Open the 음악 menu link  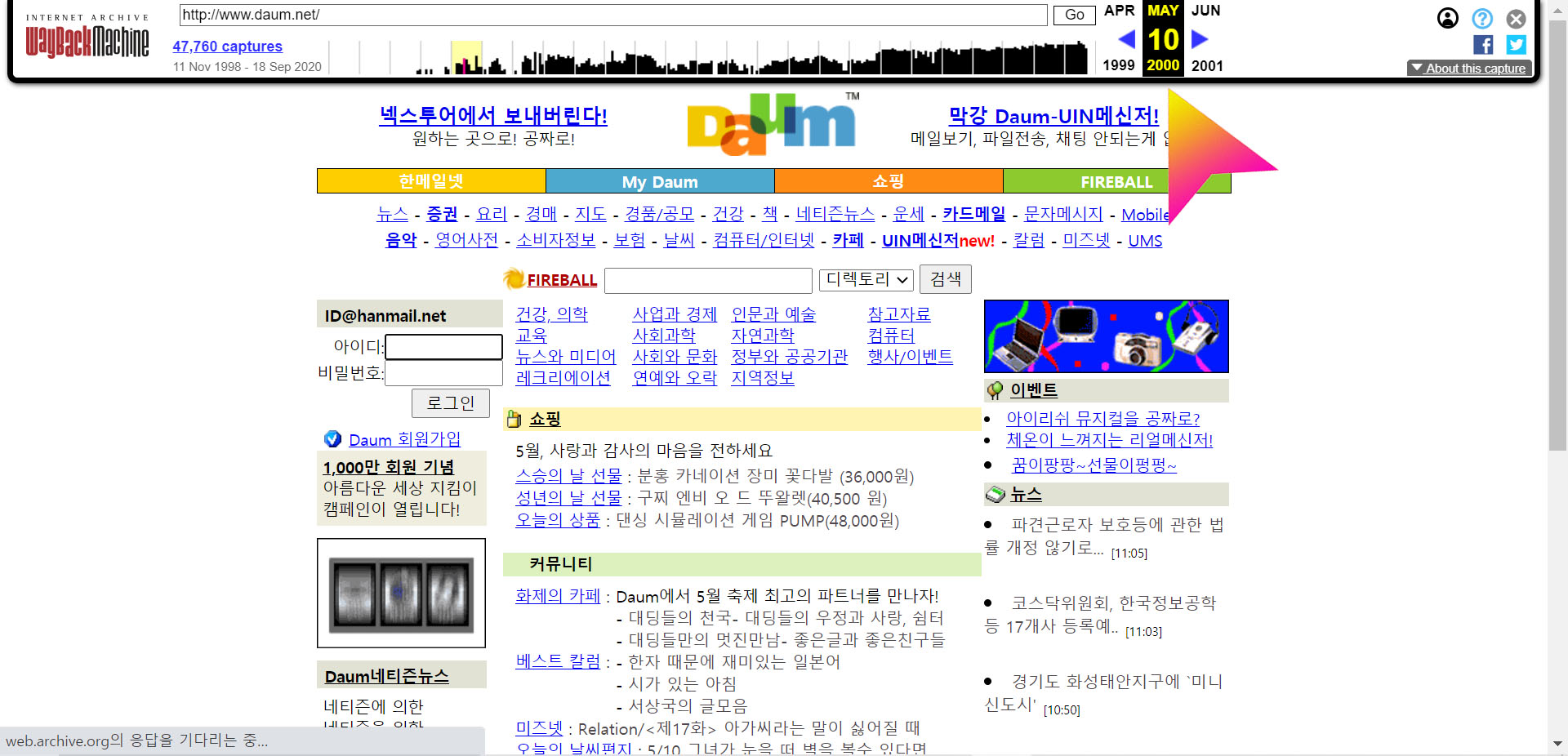pyautogui.click(x=401, y=240)
